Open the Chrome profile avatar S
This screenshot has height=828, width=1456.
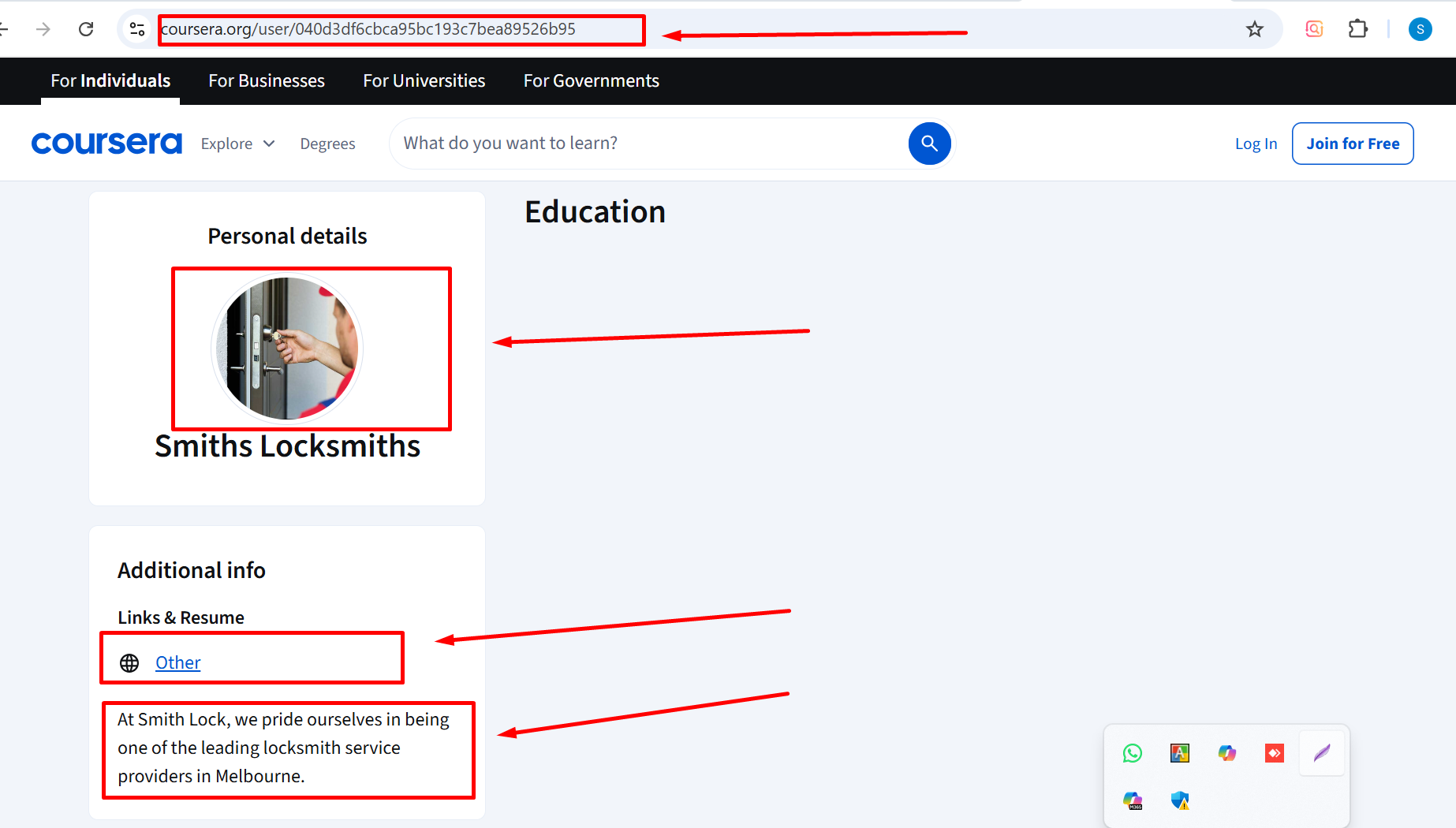point(1420,29)
